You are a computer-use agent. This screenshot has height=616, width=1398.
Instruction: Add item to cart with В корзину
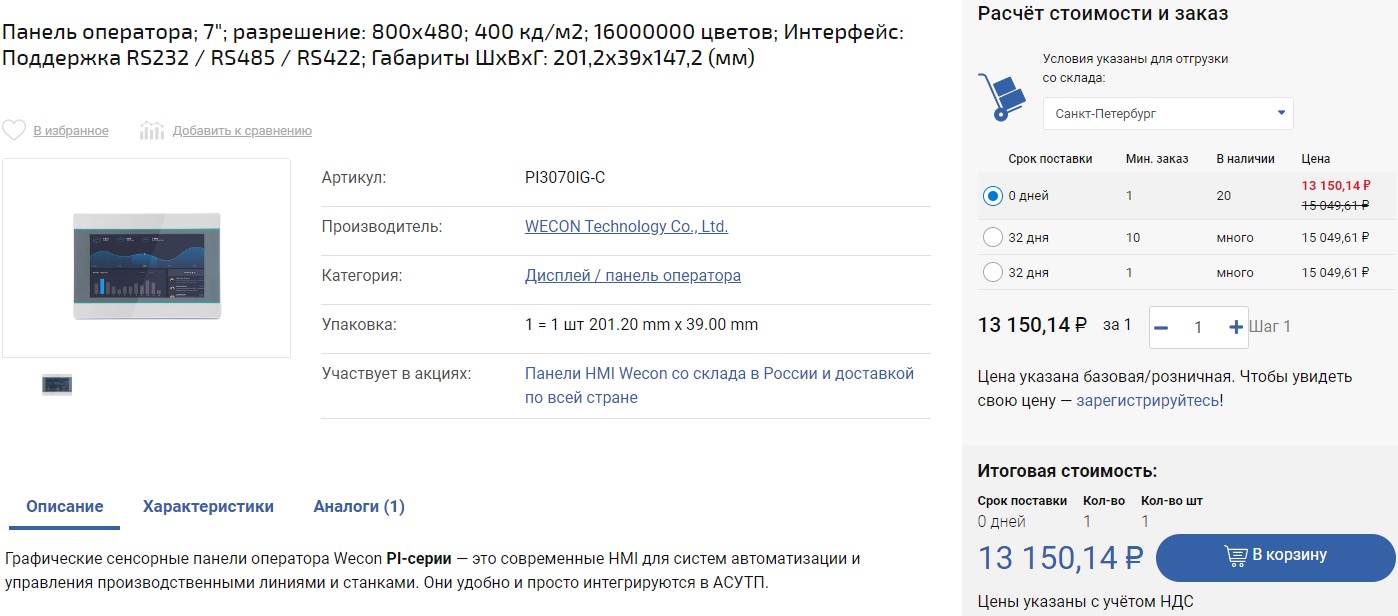pyautogui.click(x=1275, y=556)
